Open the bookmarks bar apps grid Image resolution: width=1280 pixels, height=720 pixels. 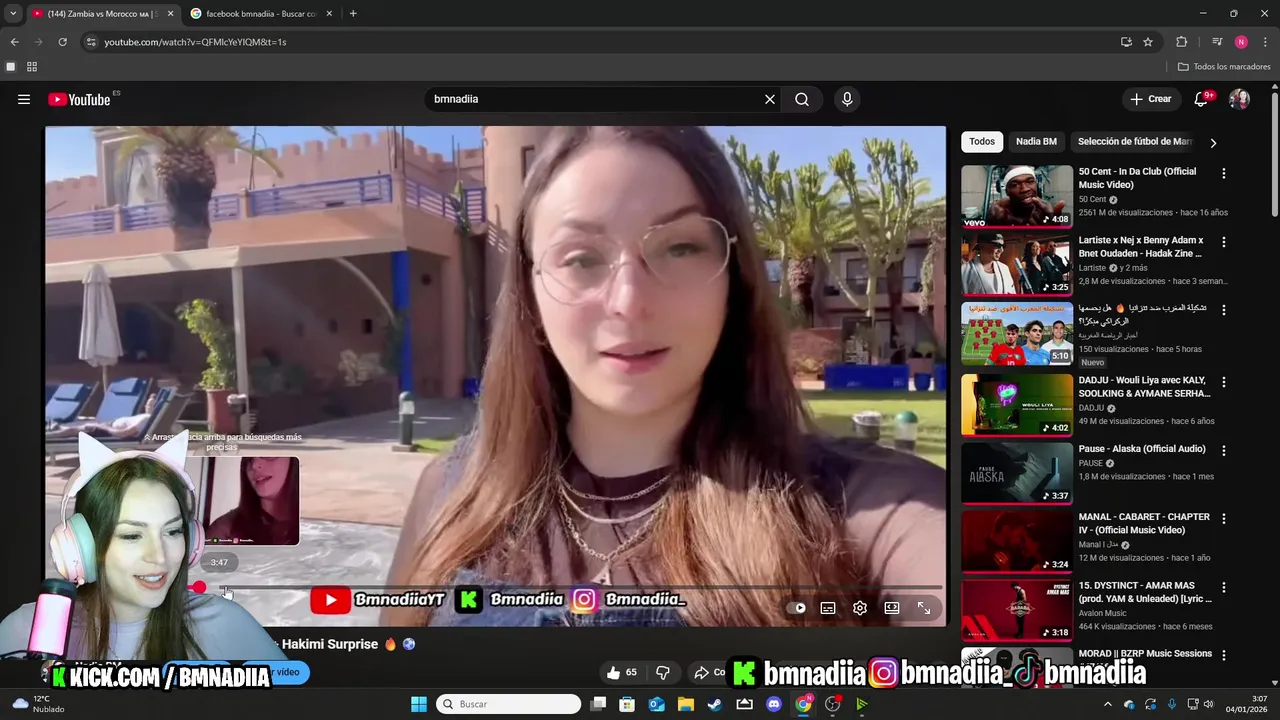click(32, 67)
